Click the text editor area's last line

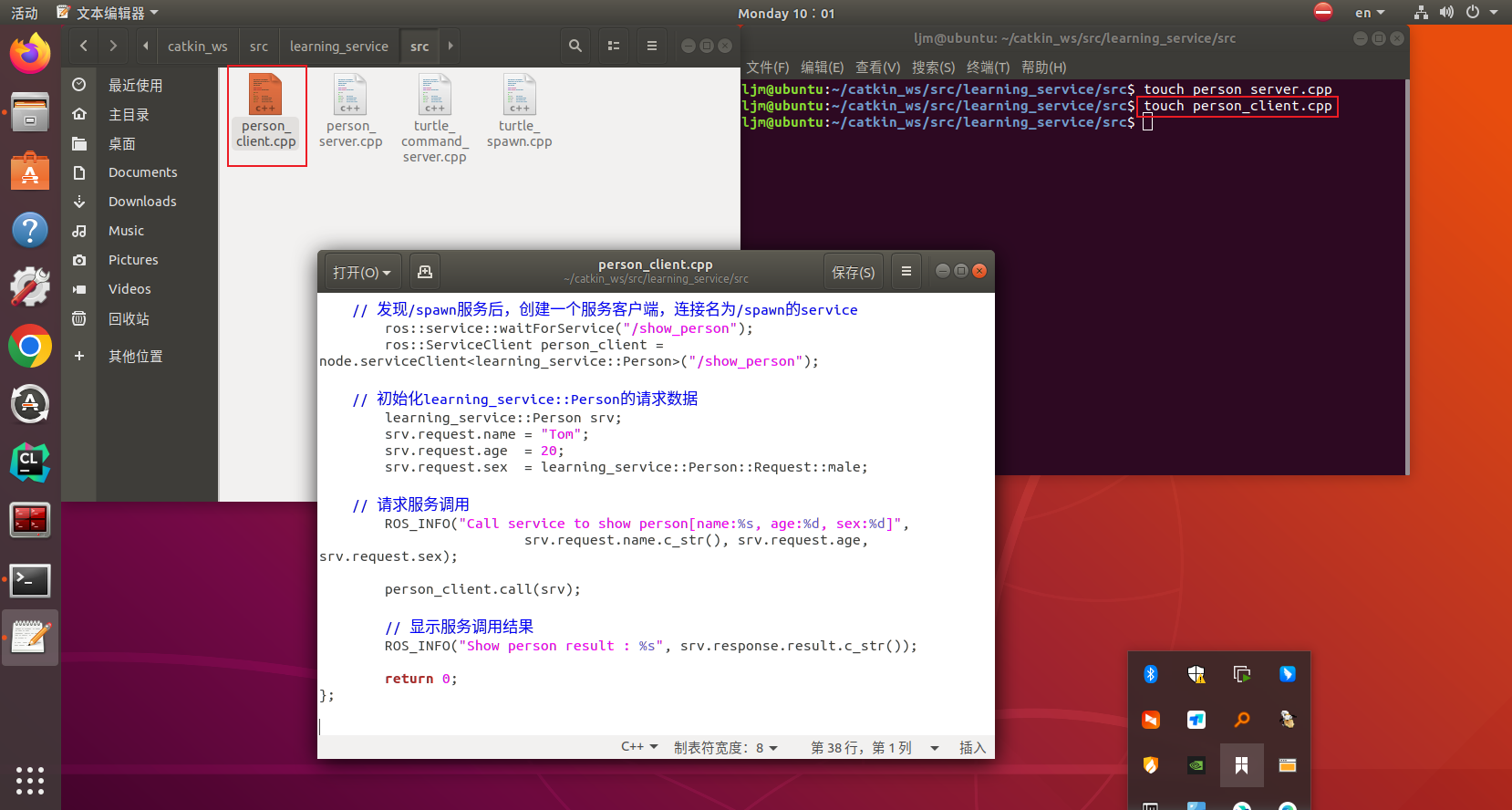point(656,726)
